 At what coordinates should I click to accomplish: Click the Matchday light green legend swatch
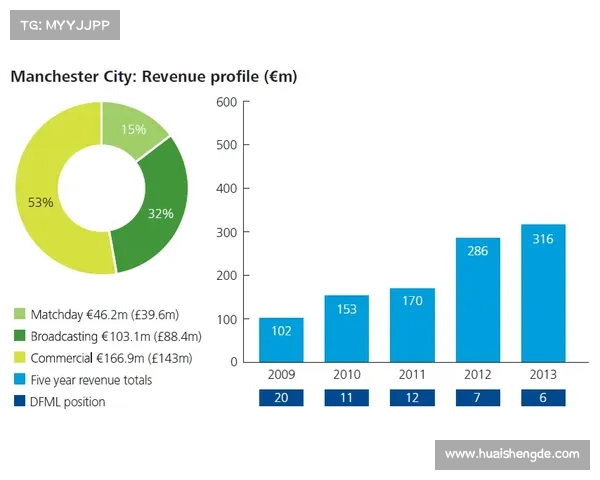pyautogui.click(x=20, y=314)
